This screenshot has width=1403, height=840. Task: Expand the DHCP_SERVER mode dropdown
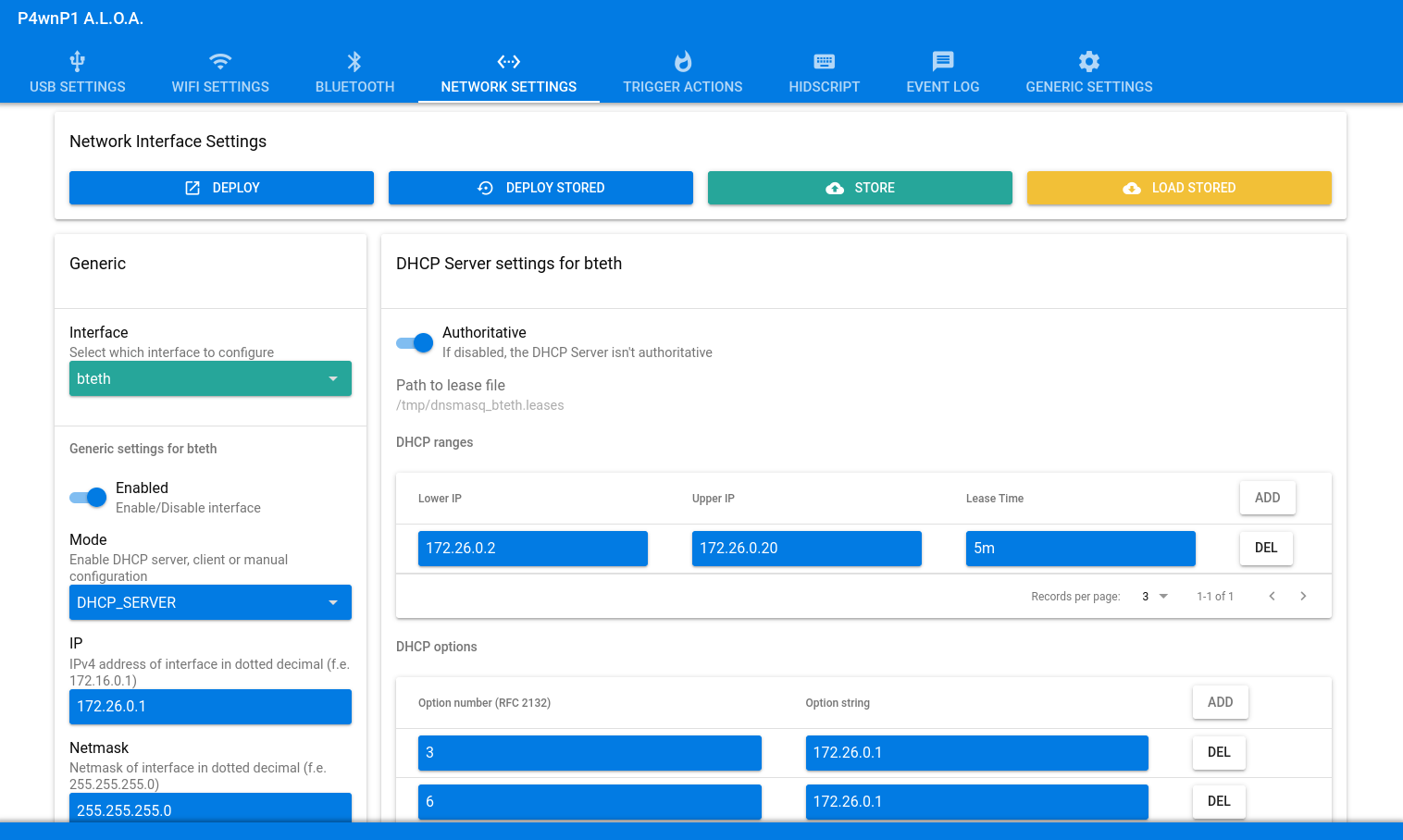(x=210, y=603)
